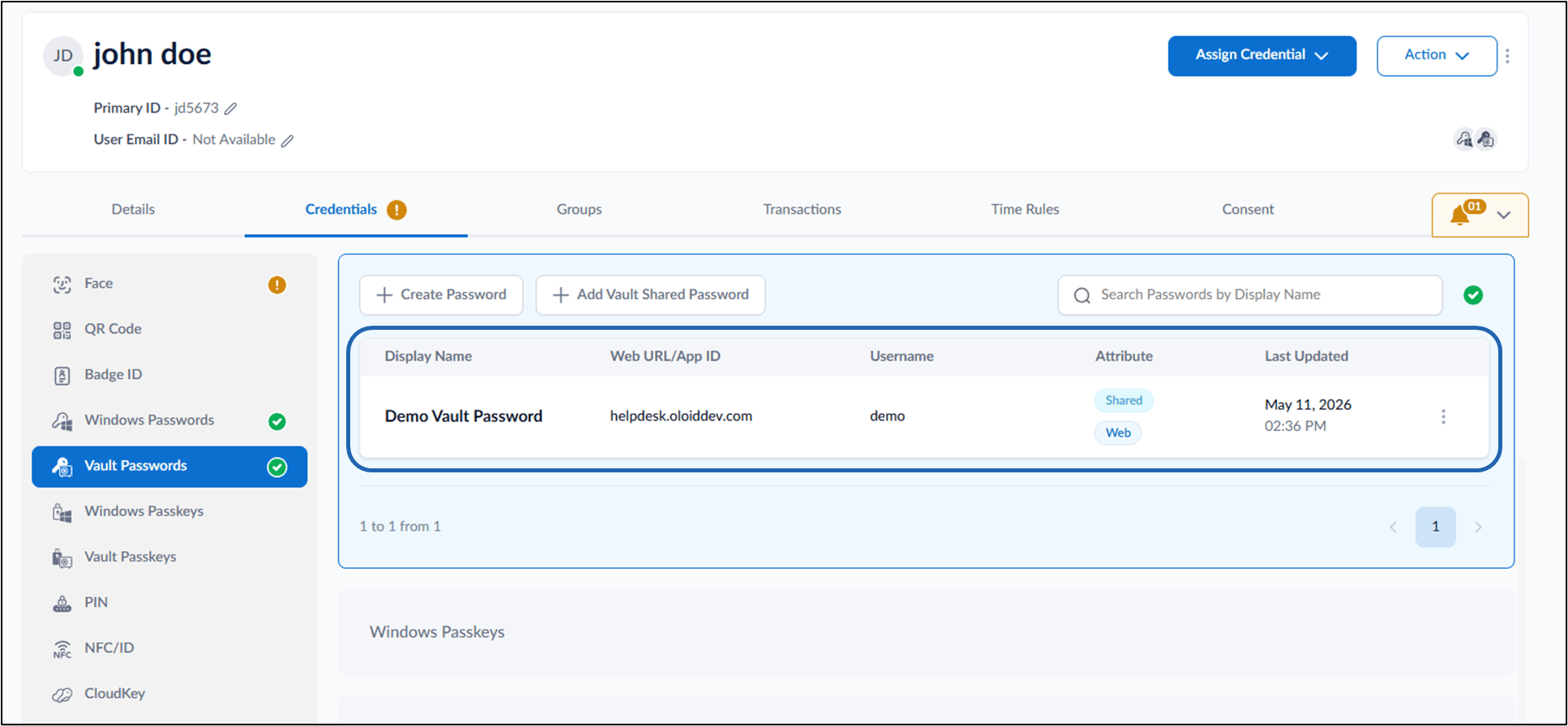Open the kebab menu beside Action
1568x726 pixels.
[1507, 56]
